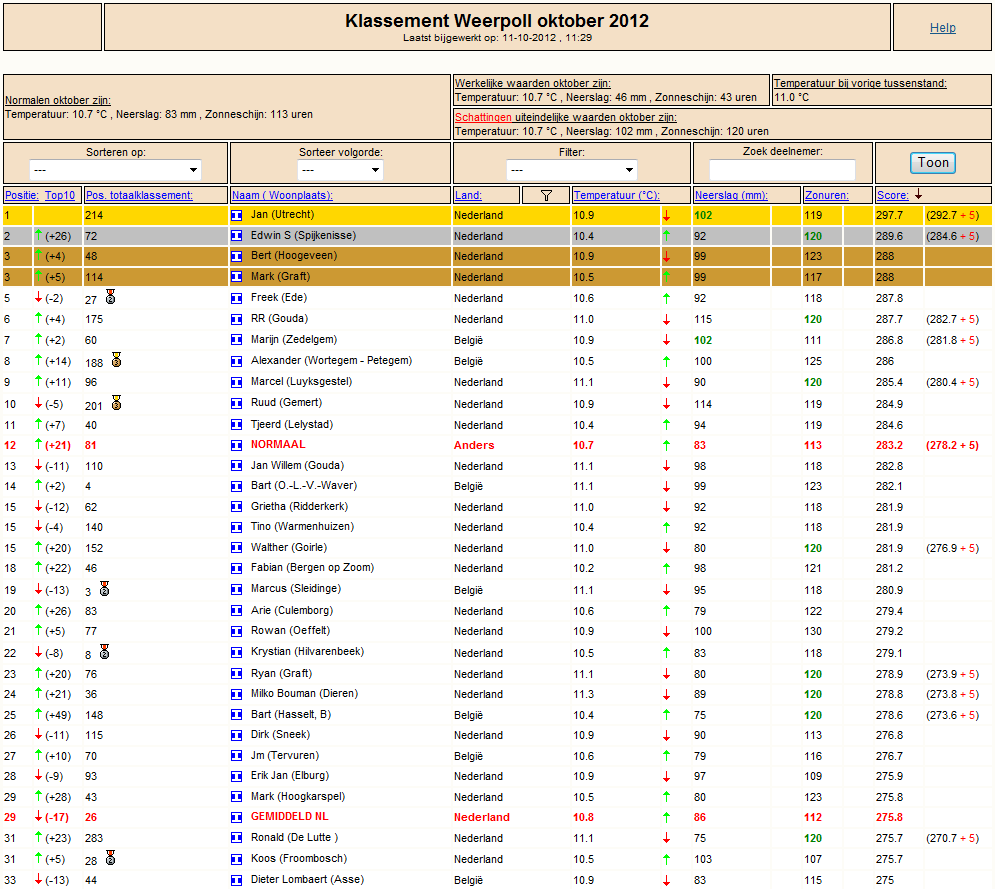
Task: Click the blue icon next to Edwin S (Spijkenisse)
Action: [x=237, y=236]
